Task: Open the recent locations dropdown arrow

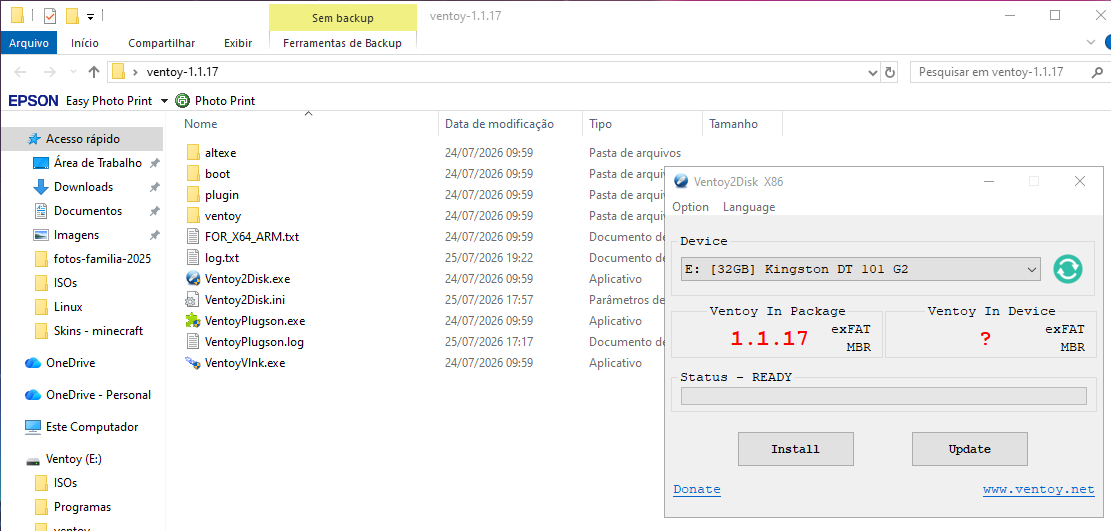Action: pos(73,72)
